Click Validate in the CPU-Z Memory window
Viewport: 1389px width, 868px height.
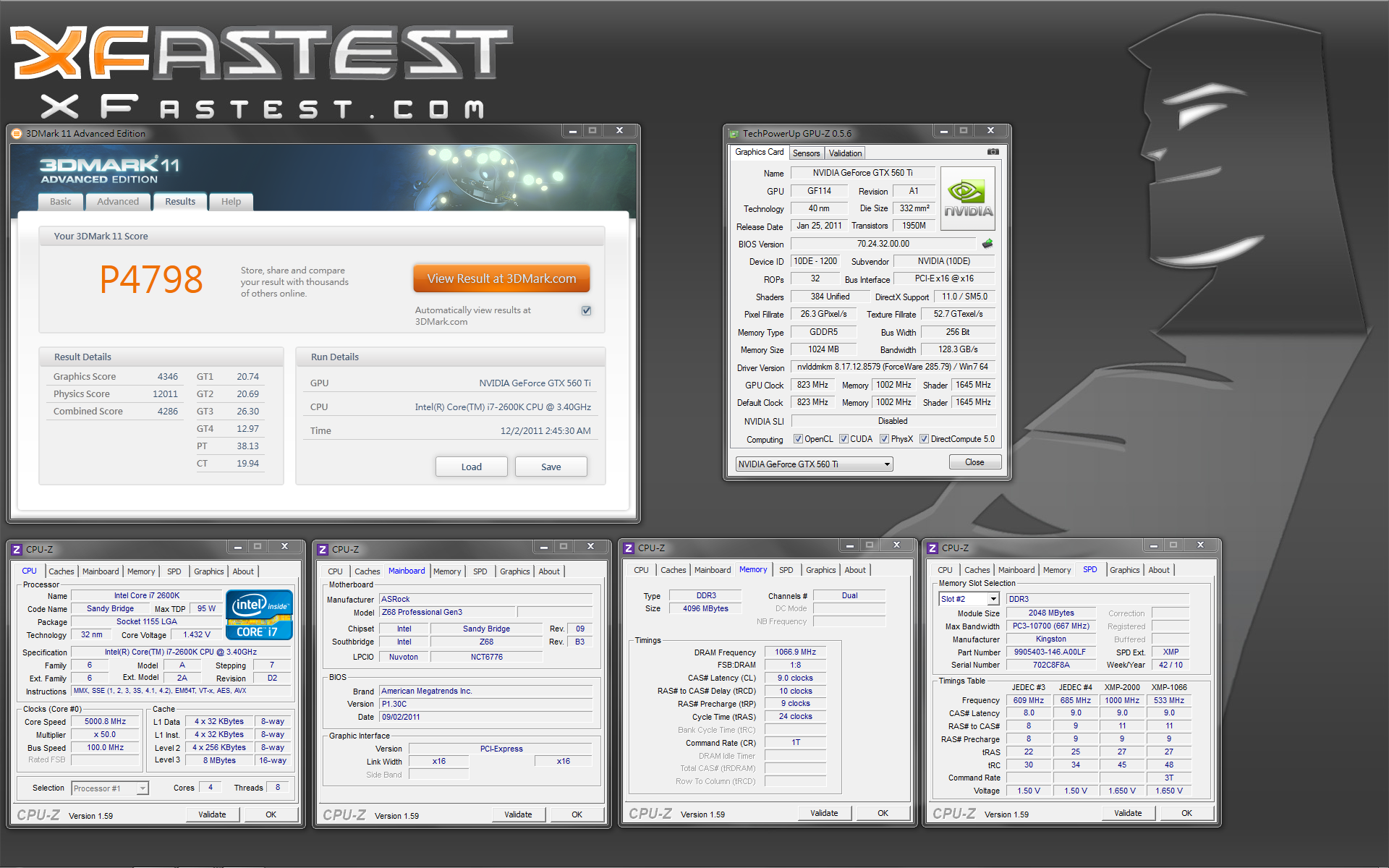point(824,813)
